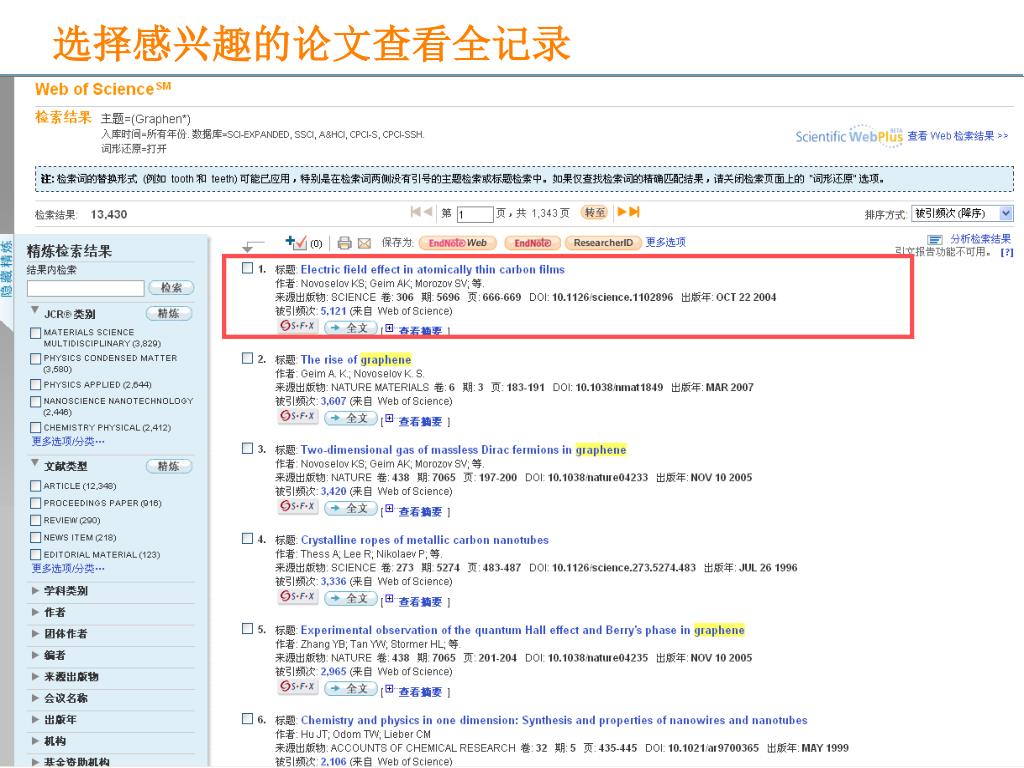Click the select-page arrow icon above checkboxes
Image resolution: width=1024 pixels, height=768 pixels.
252,247
